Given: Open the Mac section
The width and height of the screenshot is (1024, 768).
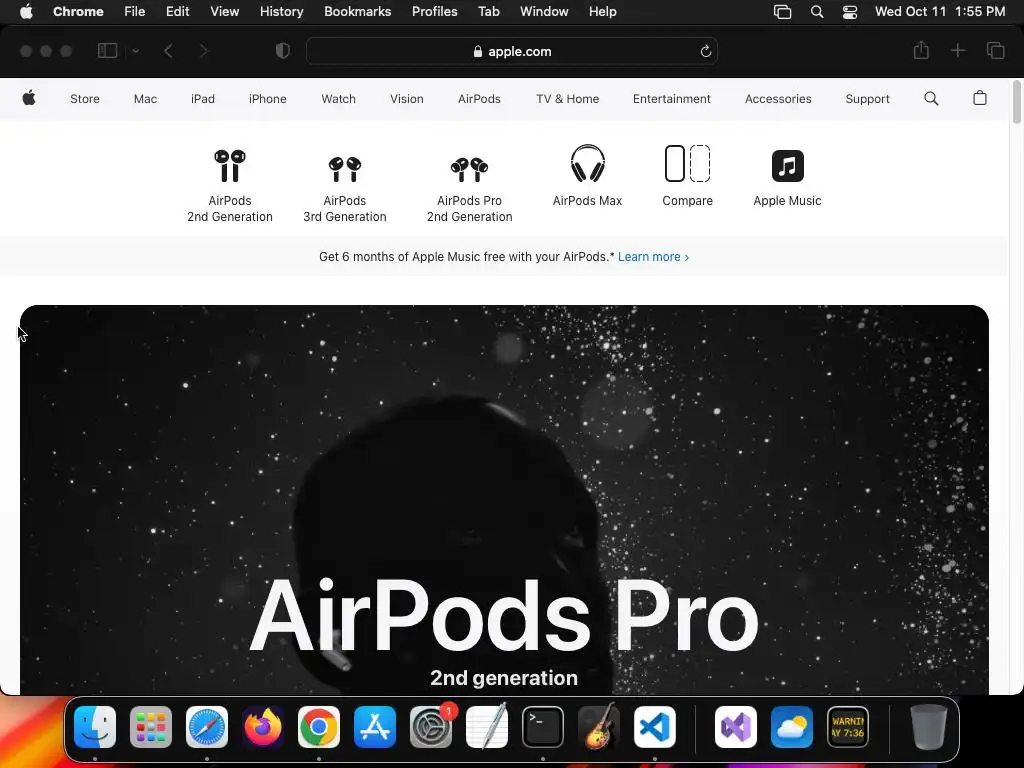Looking at the screenshot, I should (145, 99).
